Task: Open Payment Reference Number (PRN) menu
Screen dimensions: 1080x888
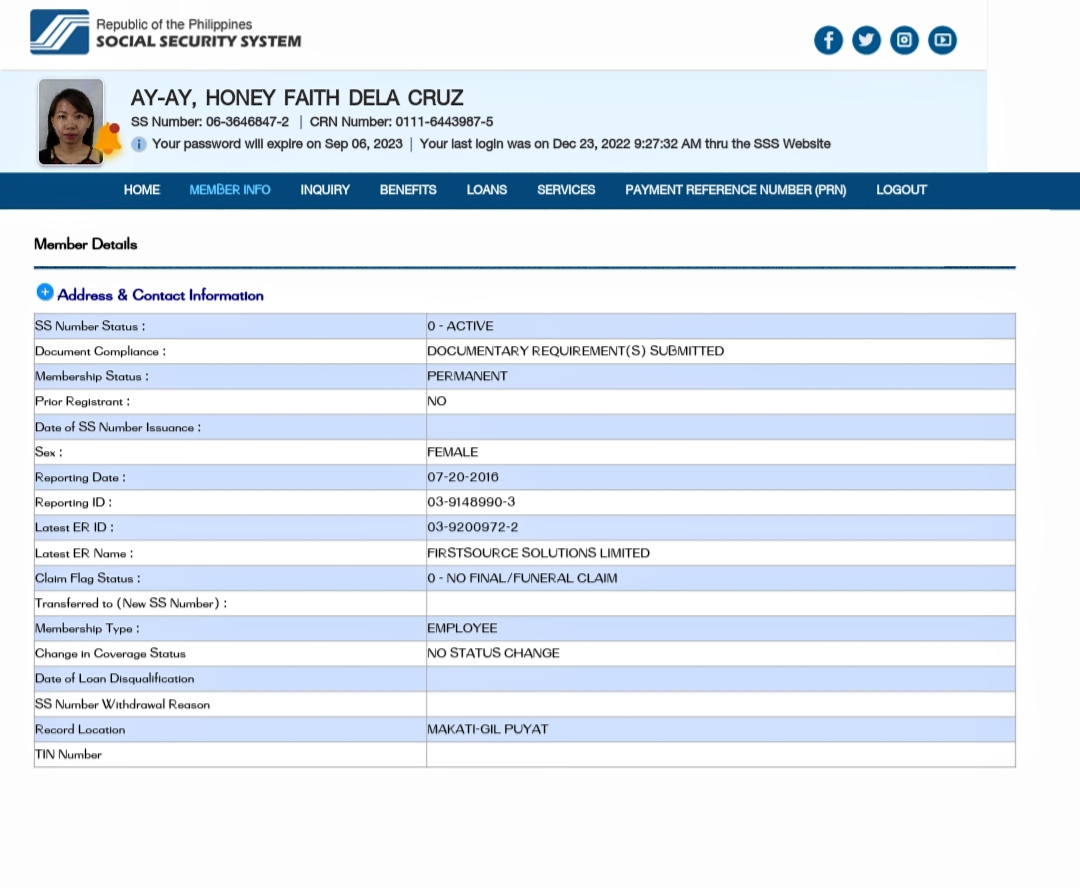Action: click(x=735, y=190)
